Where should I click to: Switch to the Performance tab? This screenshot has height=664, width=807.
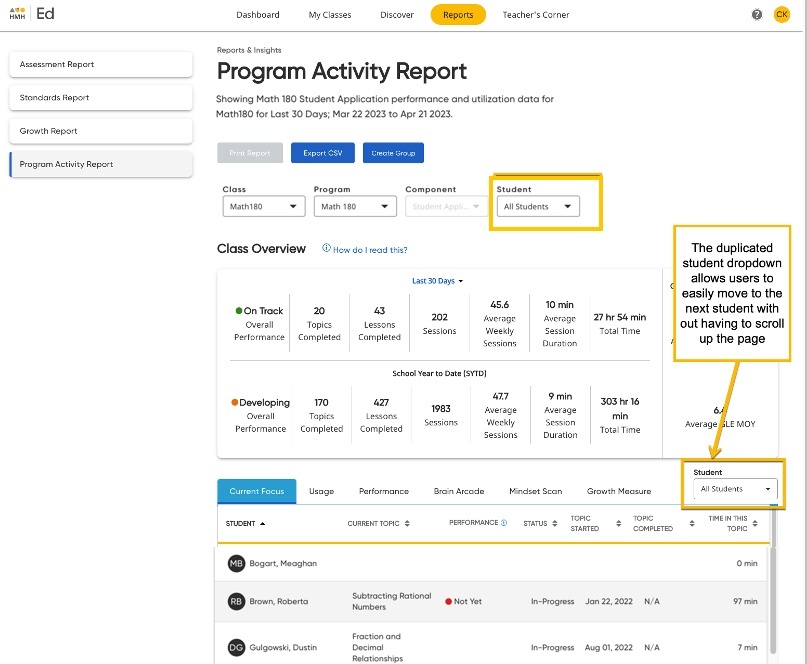[x=384, y=491]
